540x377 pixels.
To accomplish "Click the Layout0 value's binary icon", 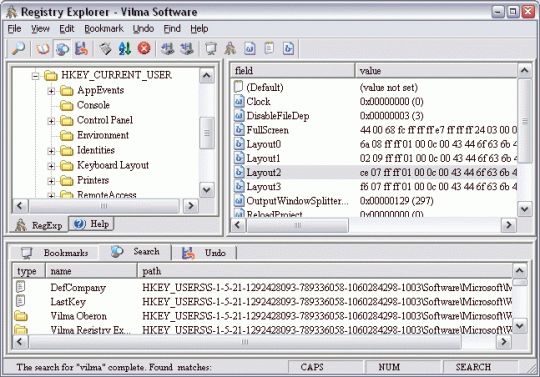I will tap(239, 144).
